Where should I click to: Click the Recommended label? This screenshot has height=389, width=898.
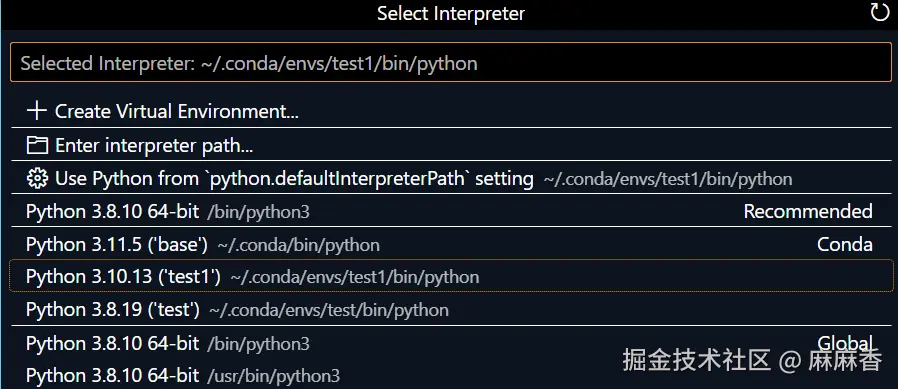[808, 211]
